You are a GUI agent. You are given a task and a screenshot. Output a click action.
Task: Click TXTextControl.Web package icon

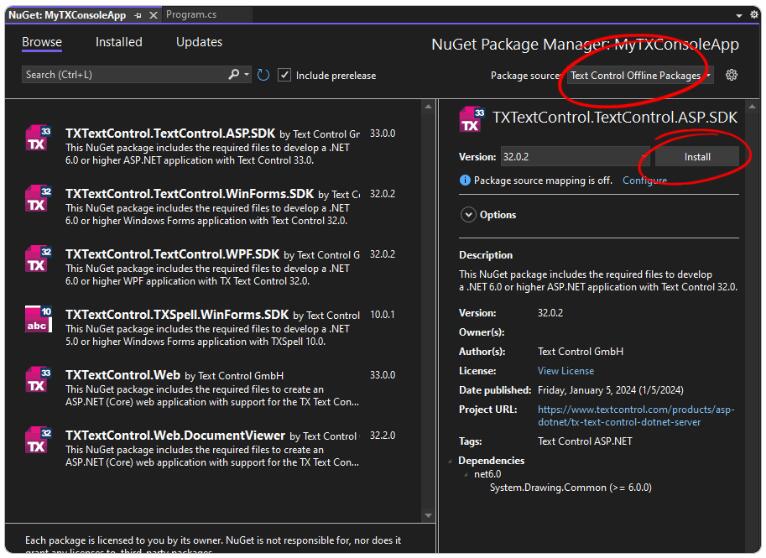coord(38,381)
